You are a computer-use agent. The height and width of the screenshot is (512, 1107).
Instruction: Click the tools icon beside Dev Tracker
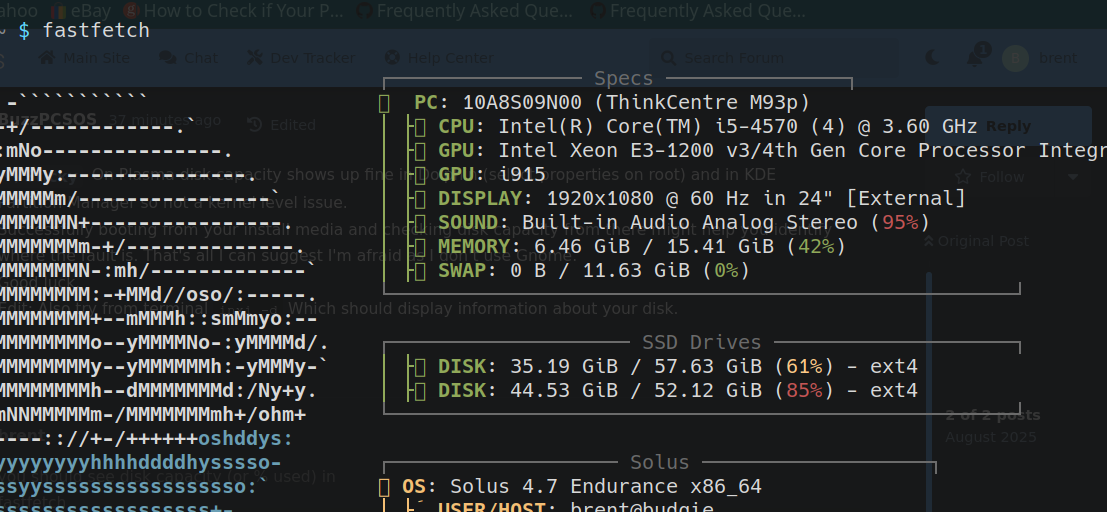coord(254,58)
